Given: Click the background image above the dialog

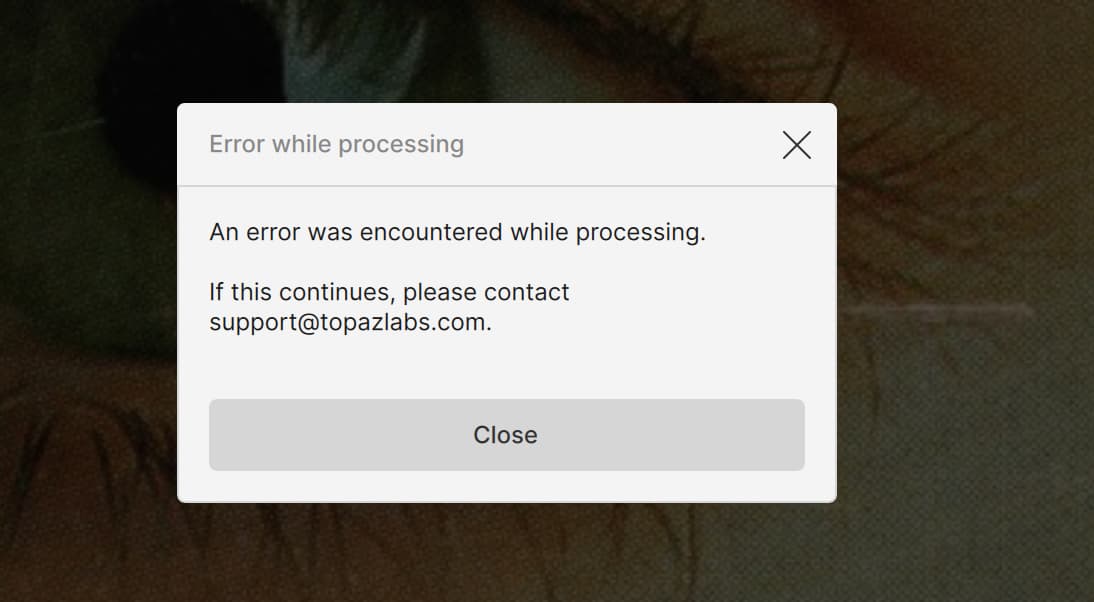Looking at the screenshot, I should (506, 50).
